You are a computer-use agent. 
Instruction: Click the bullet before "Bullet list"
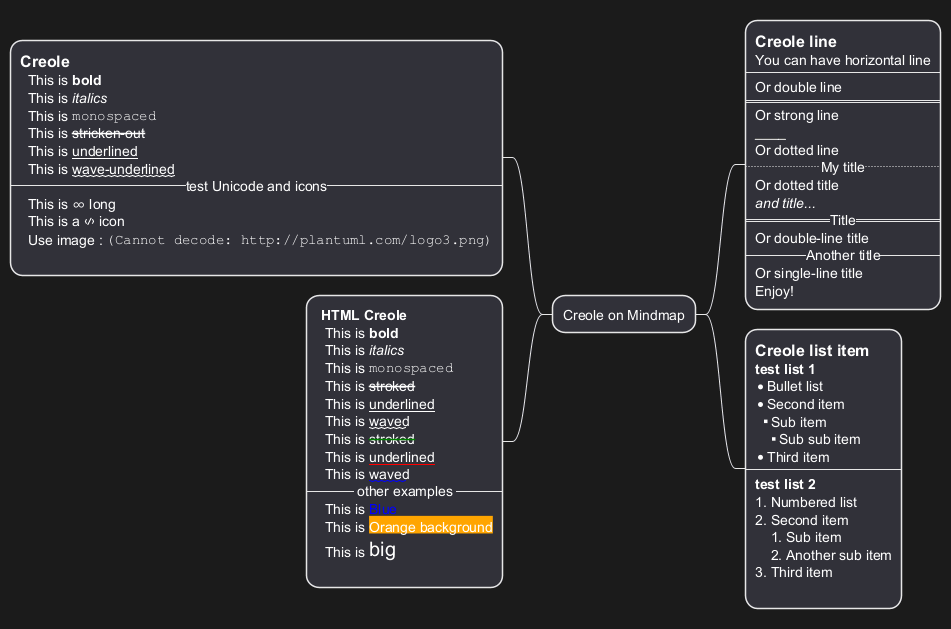click(761, 387)
